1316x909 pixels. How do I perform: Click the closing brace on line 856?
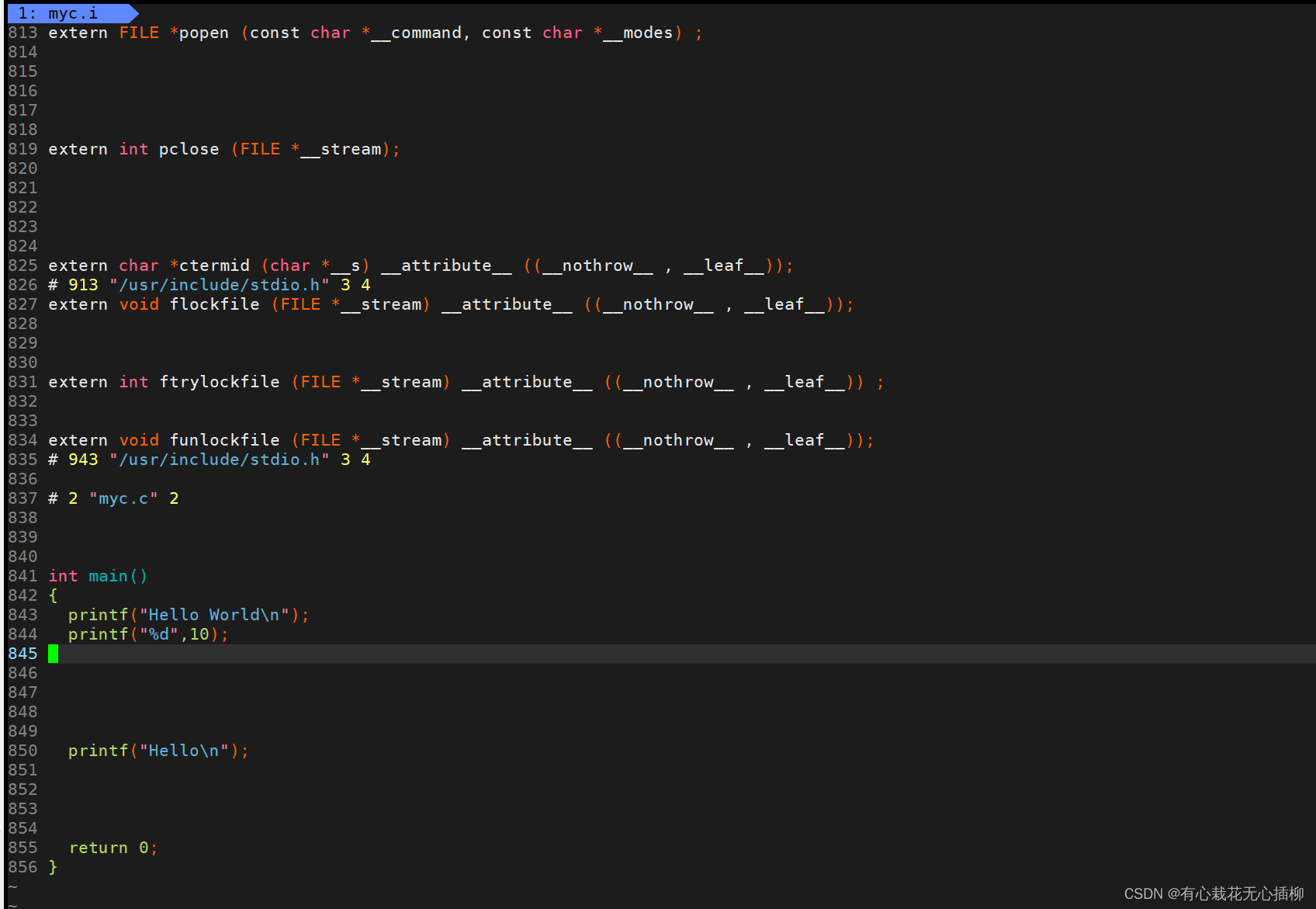pyautogui.click(x=53, y=867)
